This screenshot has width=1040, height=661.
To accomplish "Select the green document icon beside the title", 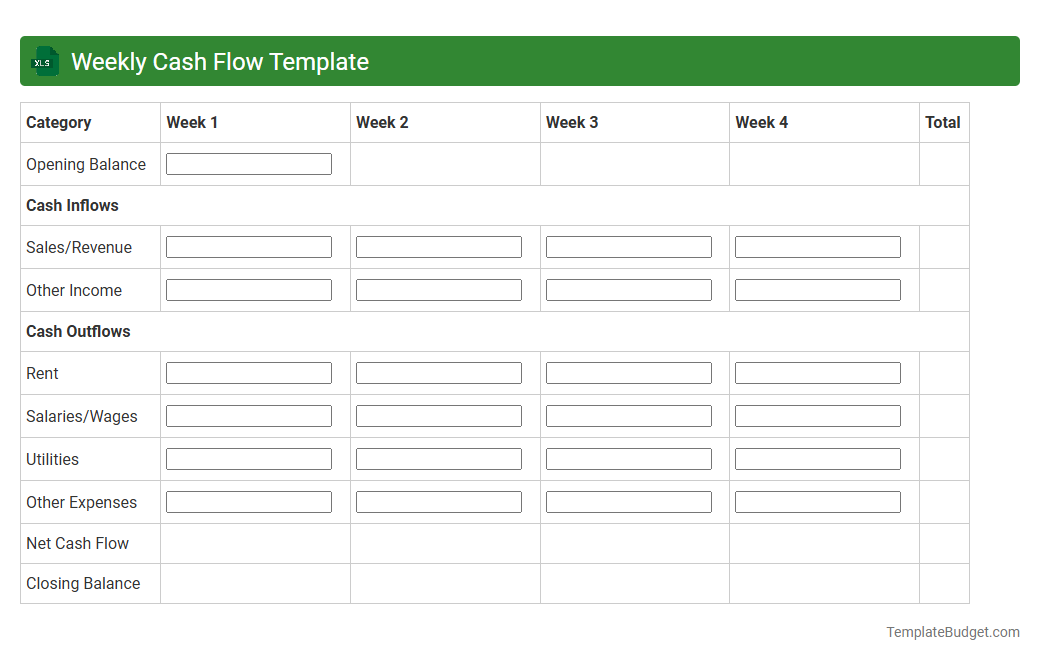I will pos(44,61).
